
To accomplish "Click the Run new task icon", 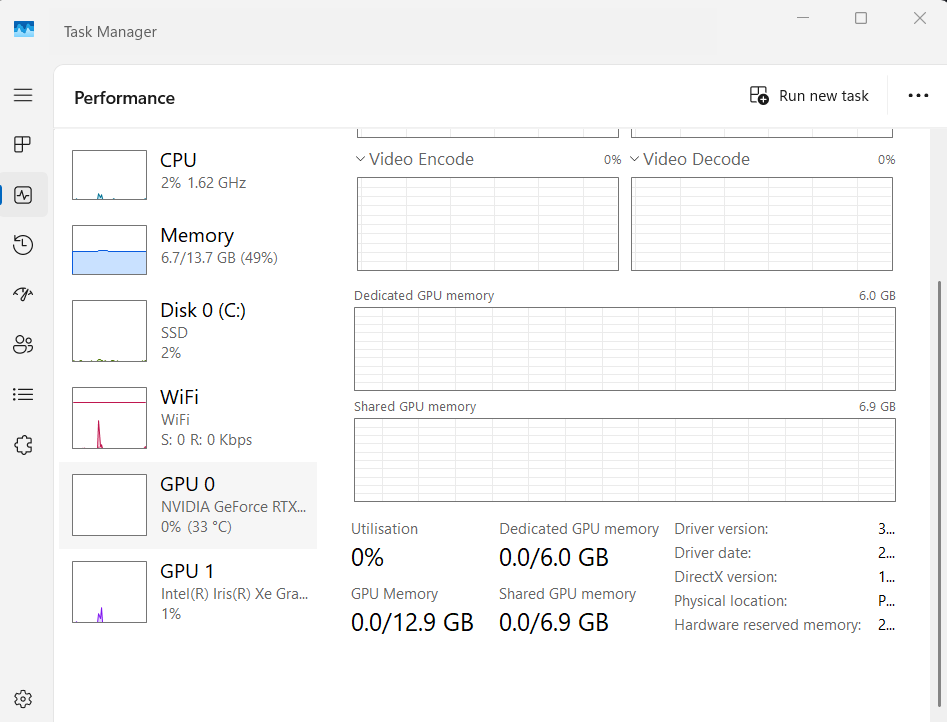I will point(759,95).
